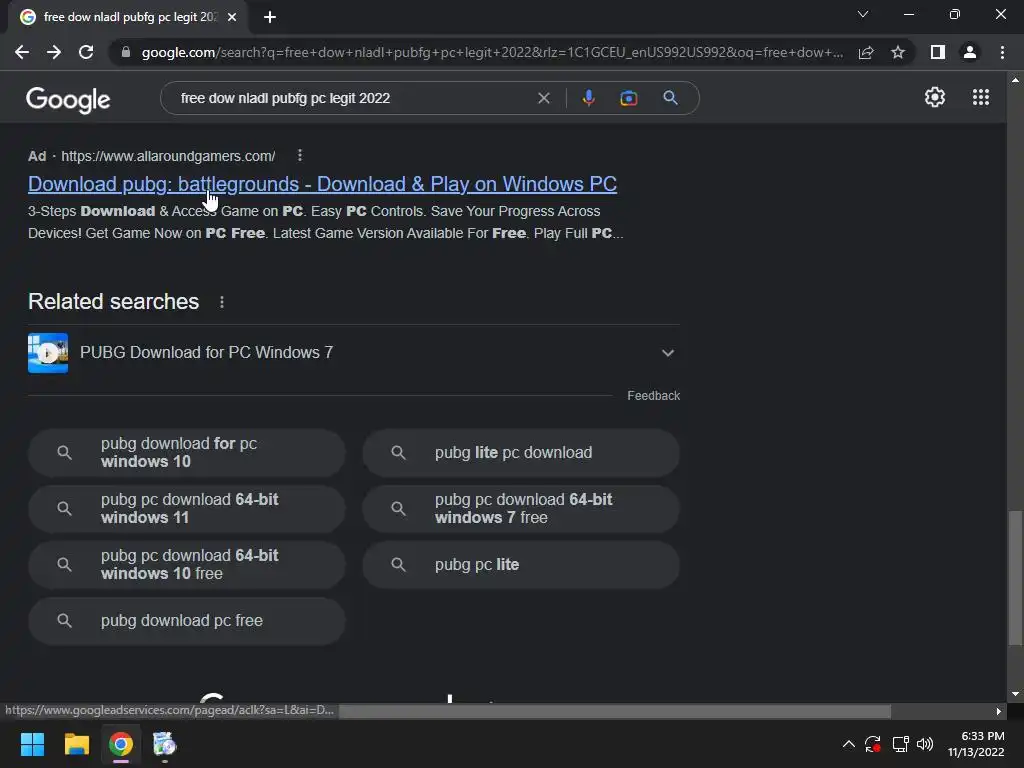The width and height of the screenshot is (1024, 768).
Task: Click the vertical page scrollbar thumb
Action: pos(1015,577)
